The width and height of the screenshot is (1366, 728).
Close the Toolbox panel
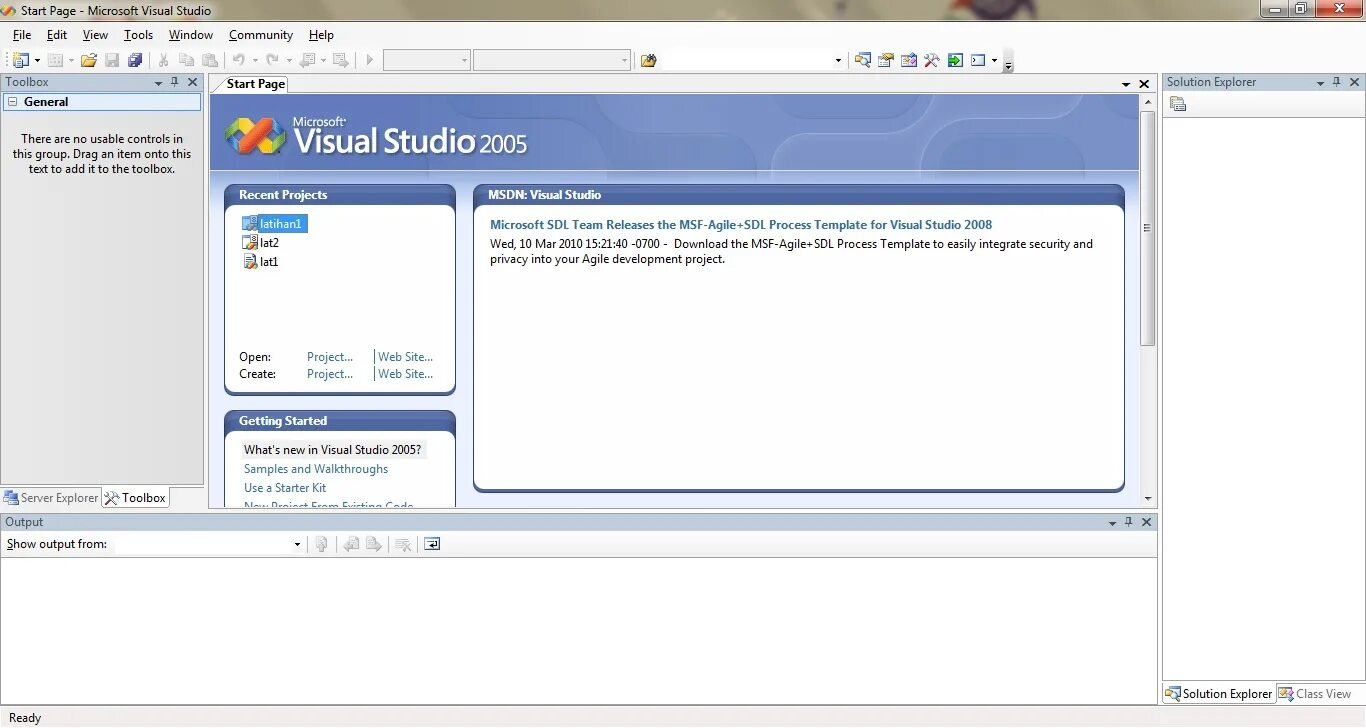193,82
